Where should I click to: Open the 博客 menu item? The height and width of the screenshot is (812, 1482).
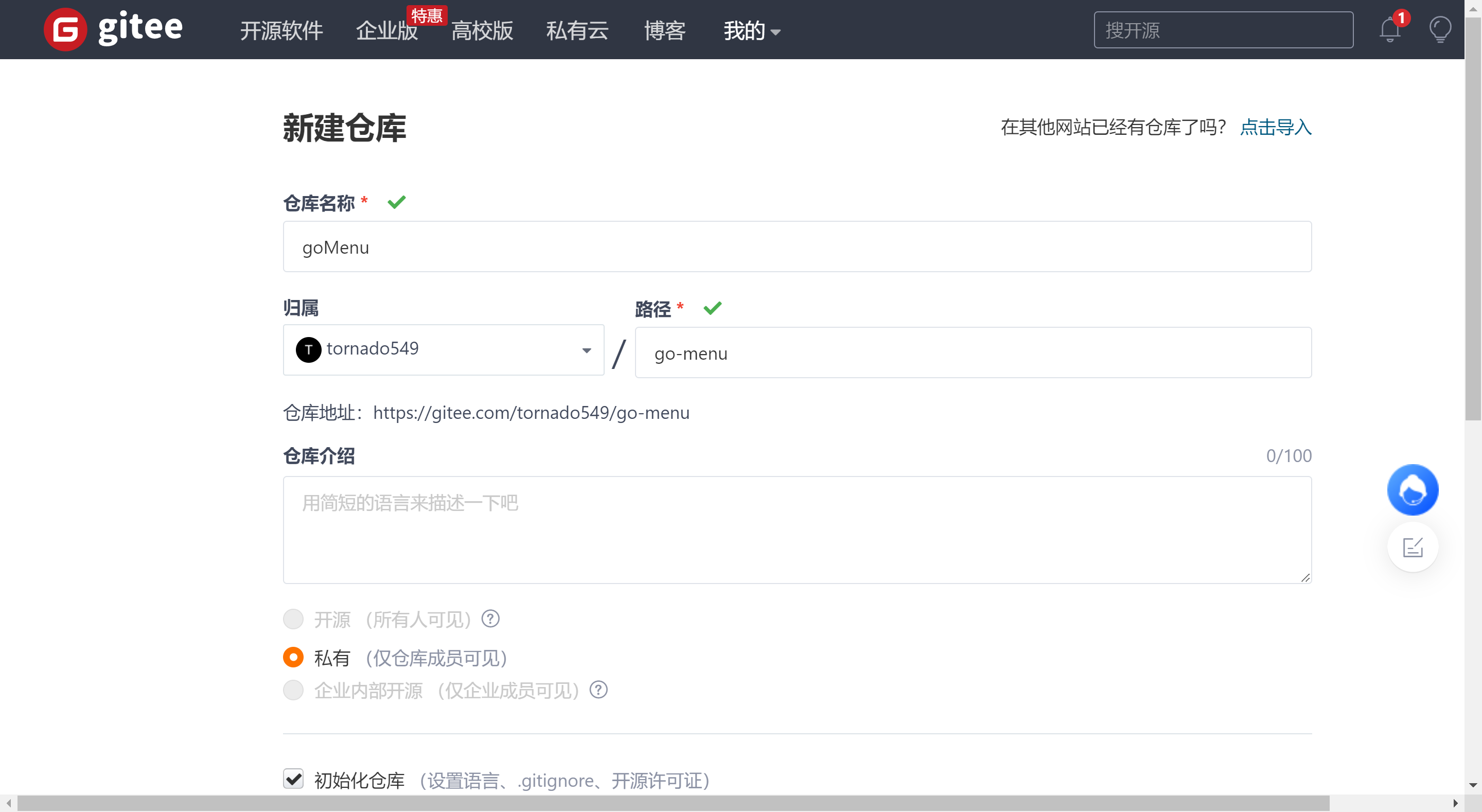(664, 30)
